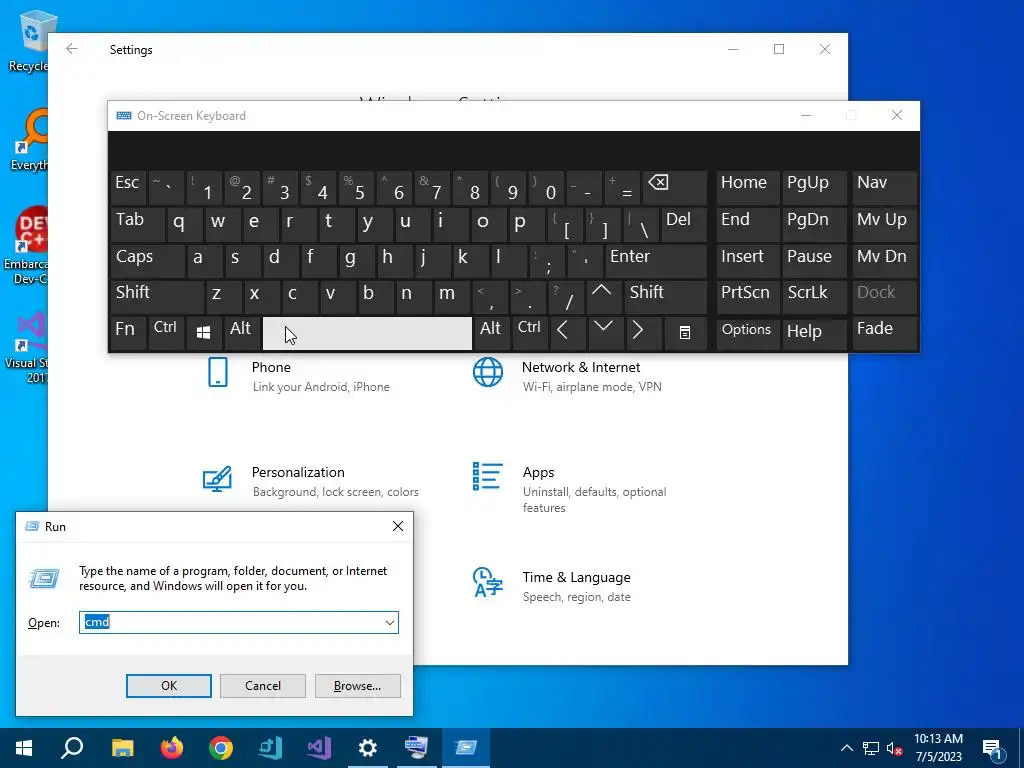The image size is (1024, 768).
Task: Open Time & Language settings icon
Action: tap(488, 582)
